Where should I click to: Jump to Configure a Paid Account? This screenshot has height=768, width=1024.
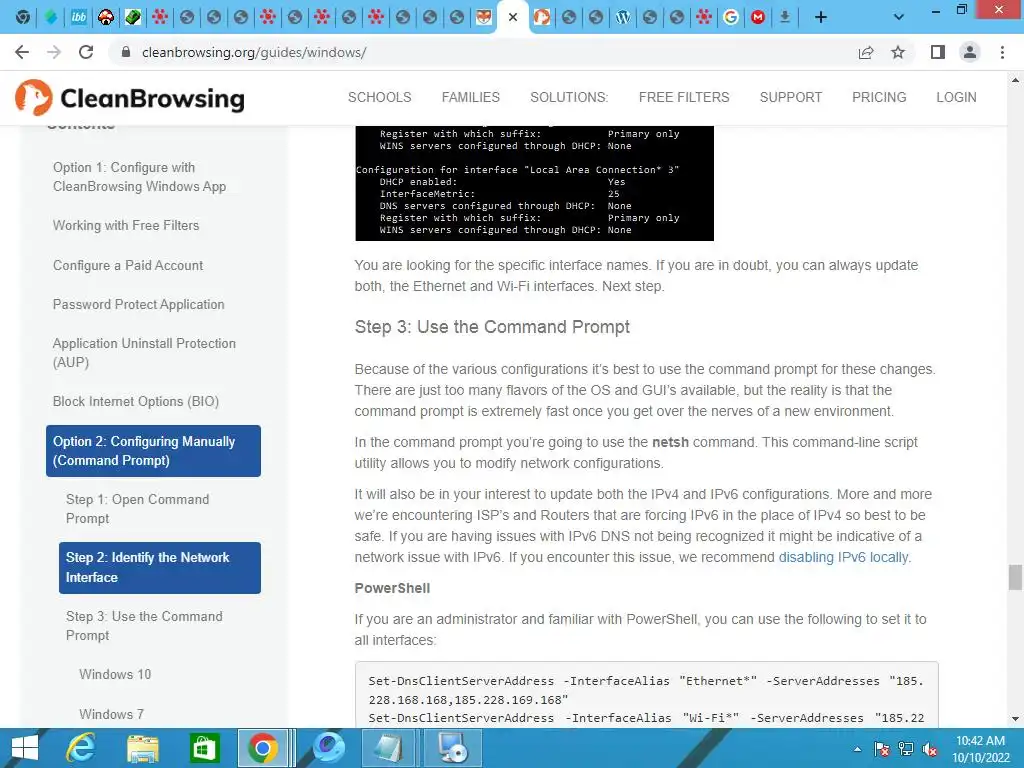[x=128, y=265]
